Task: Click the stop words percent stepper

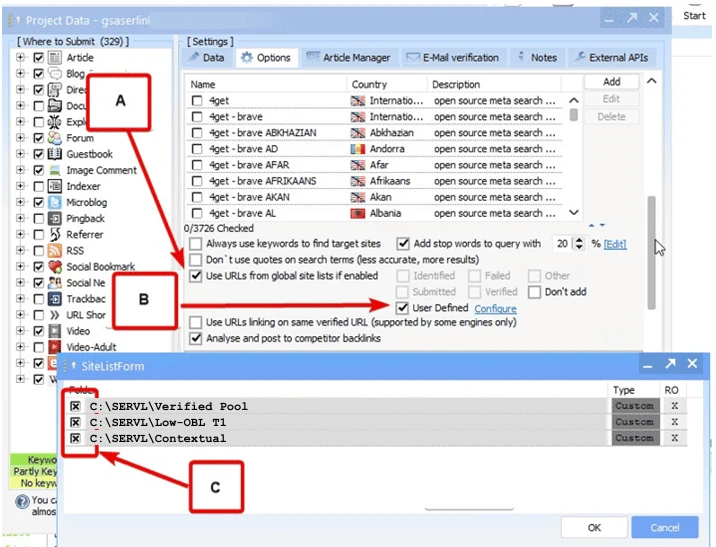Action: [579, 244]
